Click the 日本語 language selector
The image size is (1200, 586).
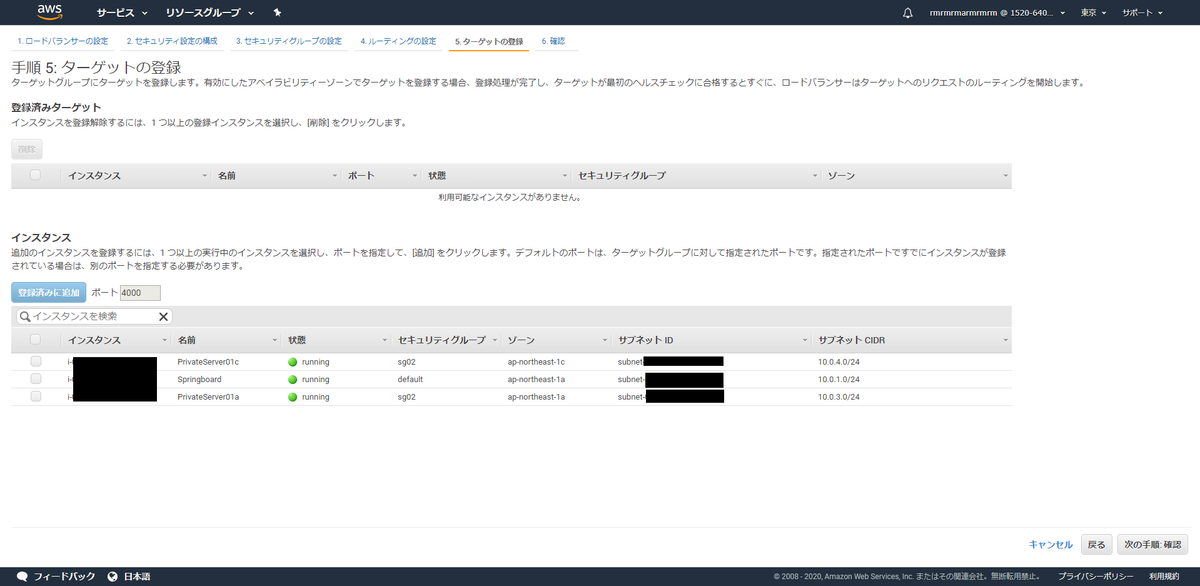pyautogui.click(x=136, y=577)
